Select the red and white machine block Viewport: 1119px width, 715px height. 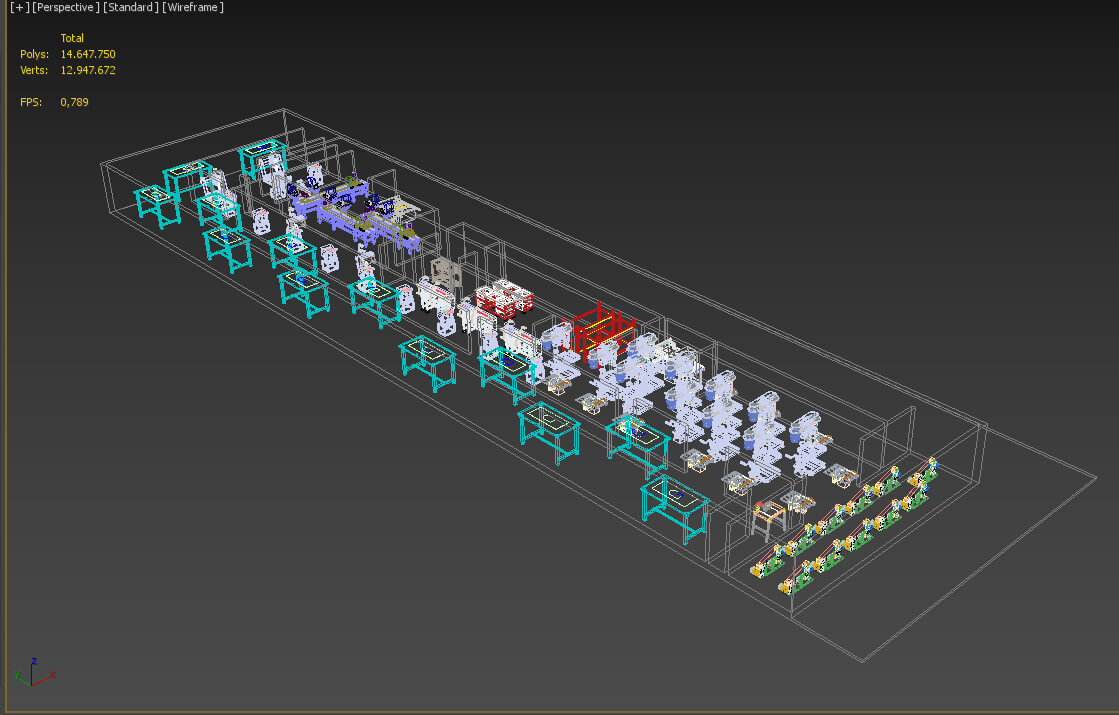(x=504, y=298)
